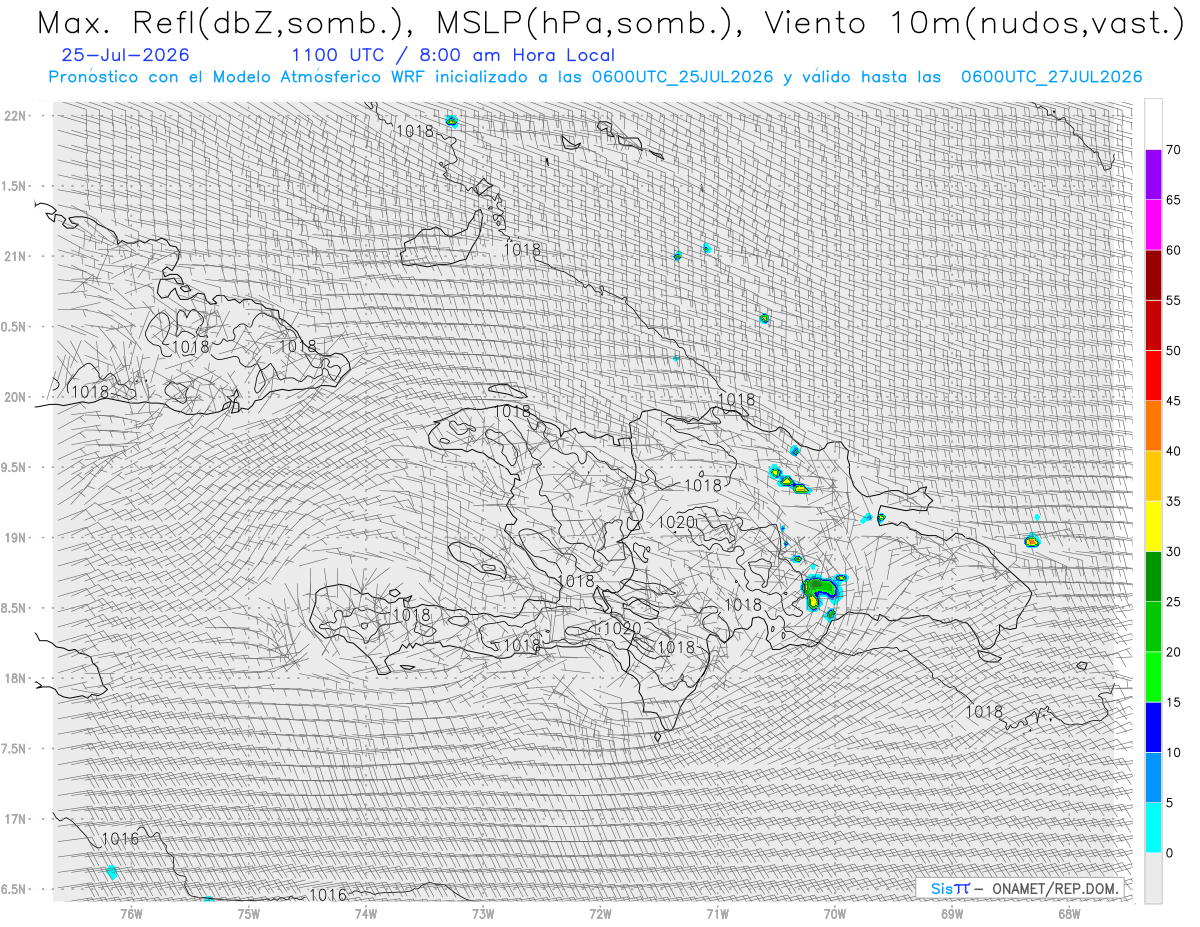Click the "7.5N" axis label
The image size is (1200, 927).
coord(15,749)
